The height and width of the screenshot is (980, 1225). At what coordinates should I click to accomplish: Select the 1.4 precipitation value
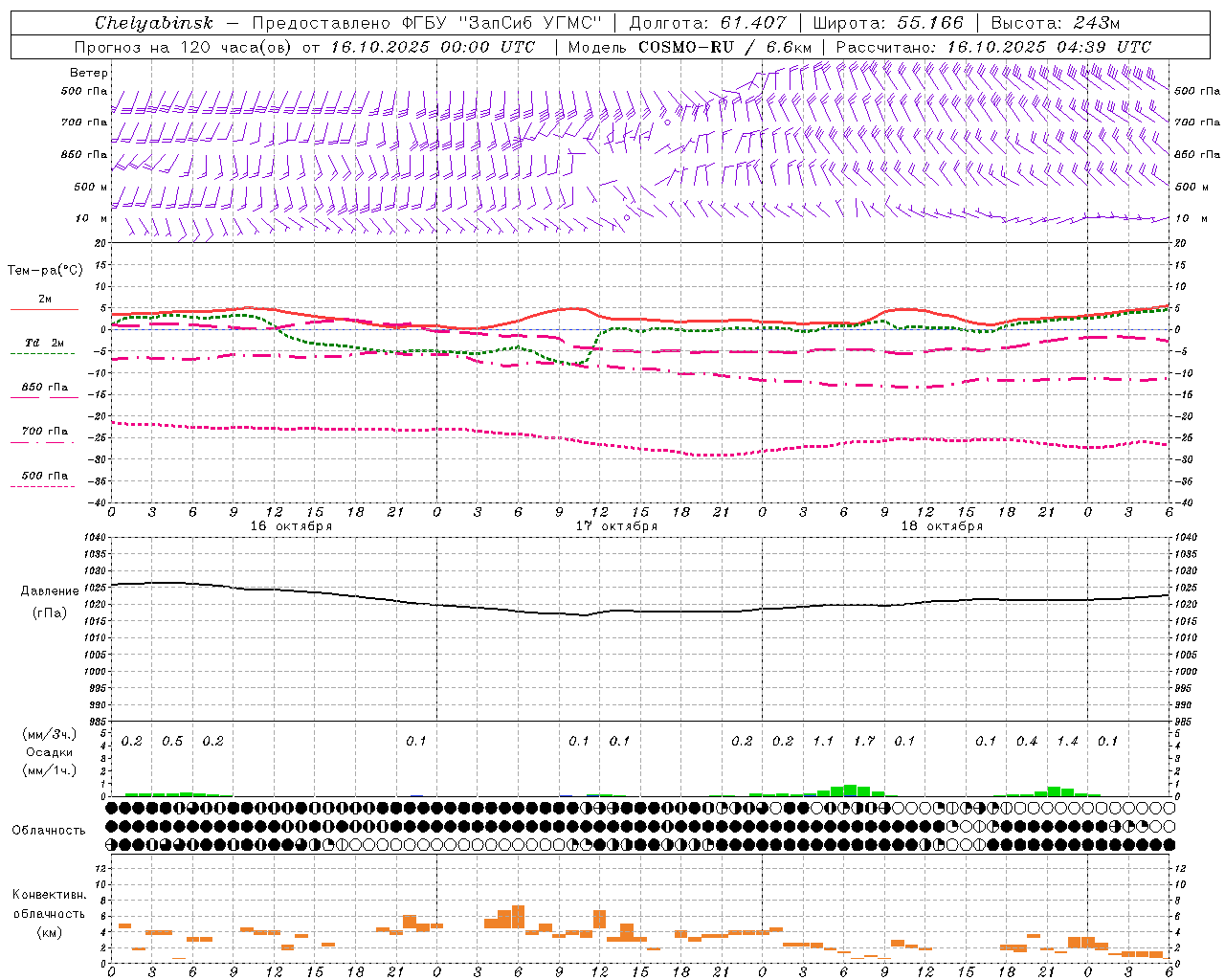[1067, 742]
